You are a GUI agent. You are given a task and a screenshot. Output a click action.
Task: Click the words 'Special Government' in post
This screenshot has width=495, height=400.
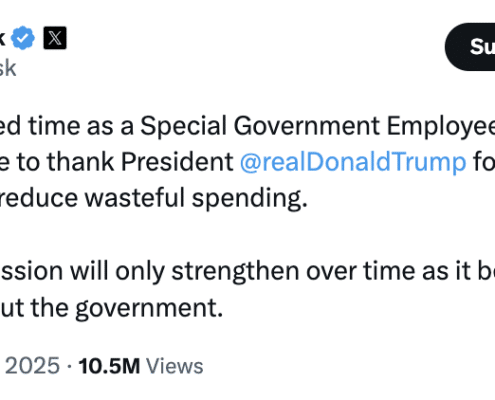260,126
